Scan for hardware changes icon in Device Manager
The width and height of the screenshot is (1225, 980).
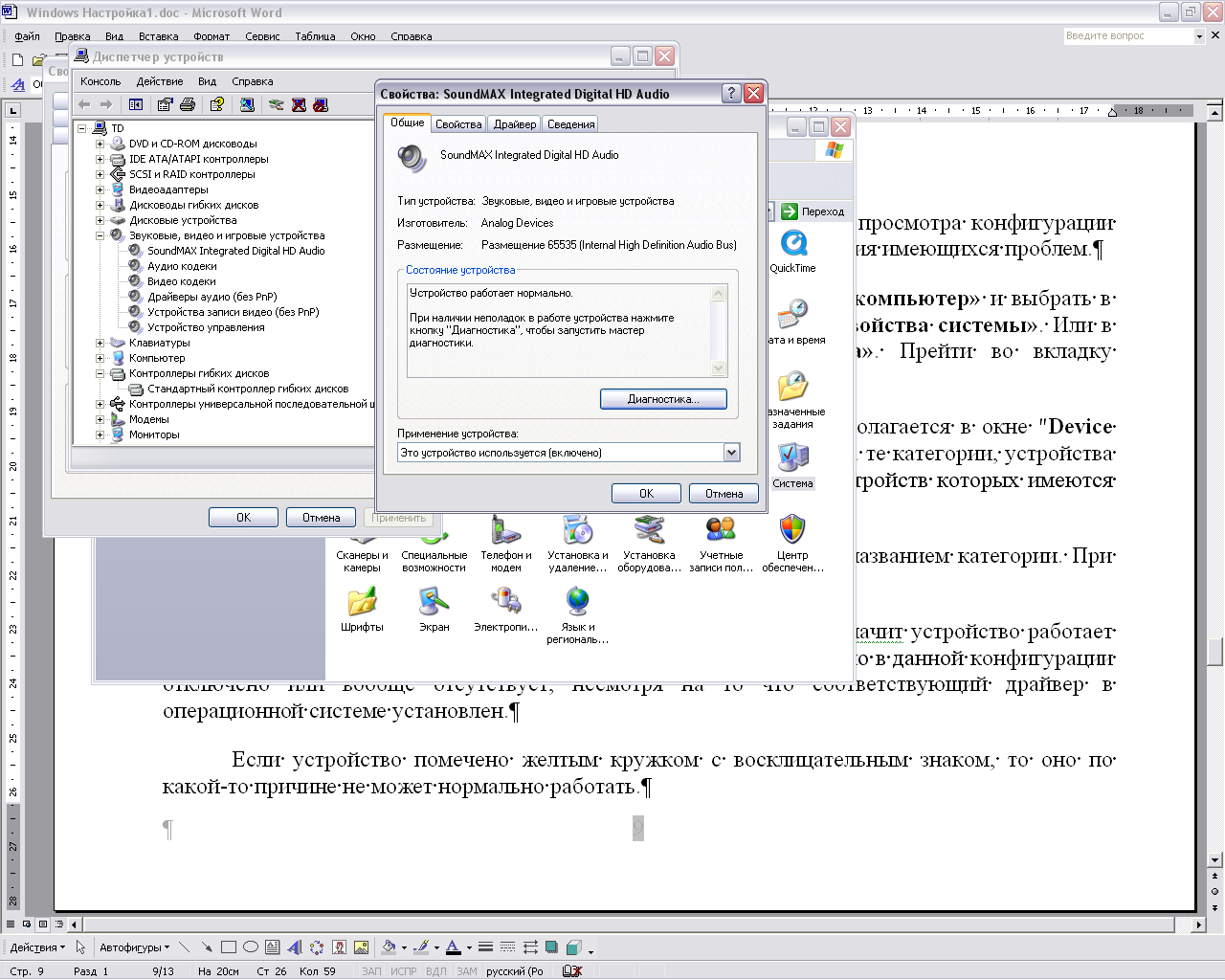247,104
